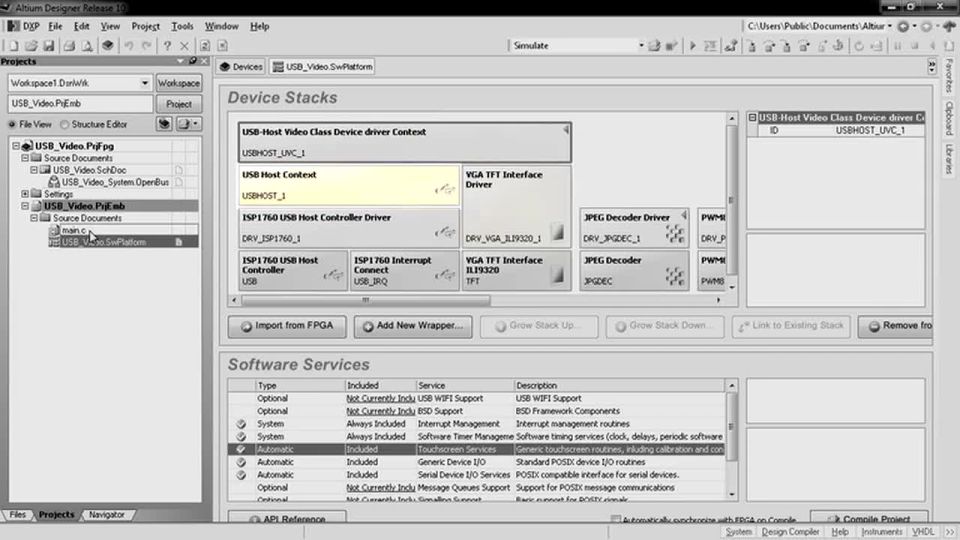
Task: Switch to the Navigator panel tab
Action: coord(107,515)
